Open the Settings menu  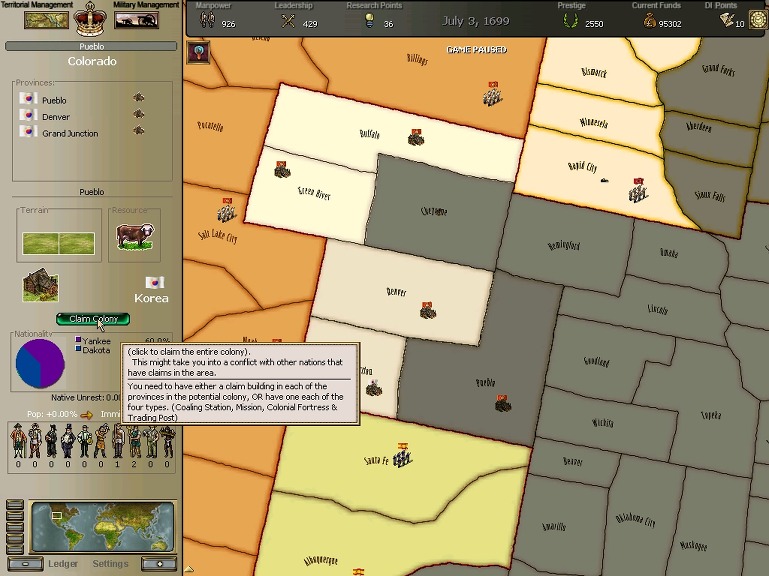pyautogui.click(x=110, y=564)
